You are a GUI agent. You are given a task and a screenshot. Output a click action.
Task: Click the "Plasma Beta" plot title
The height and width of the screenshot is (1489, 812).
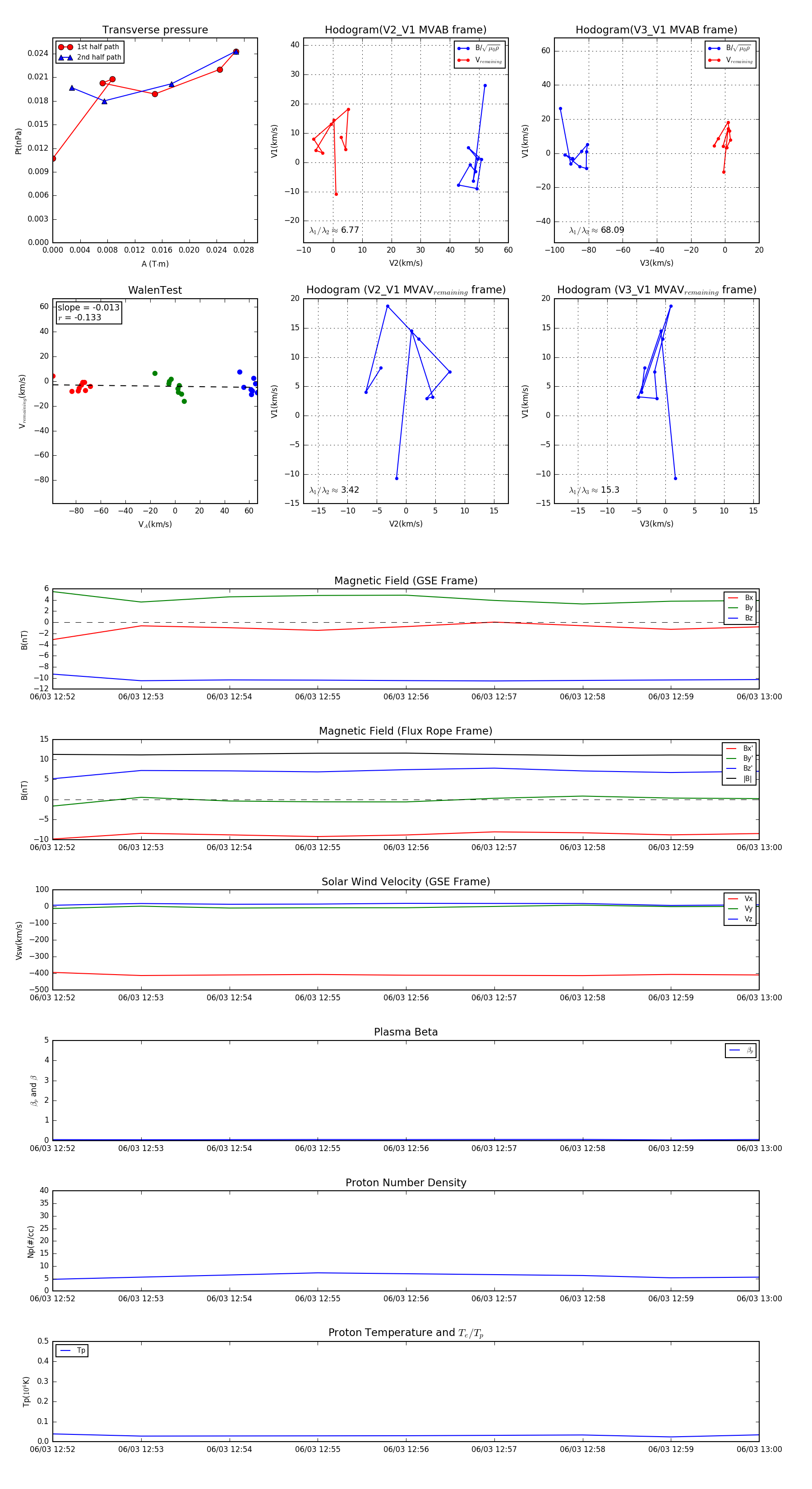(x=406, y=1032)
